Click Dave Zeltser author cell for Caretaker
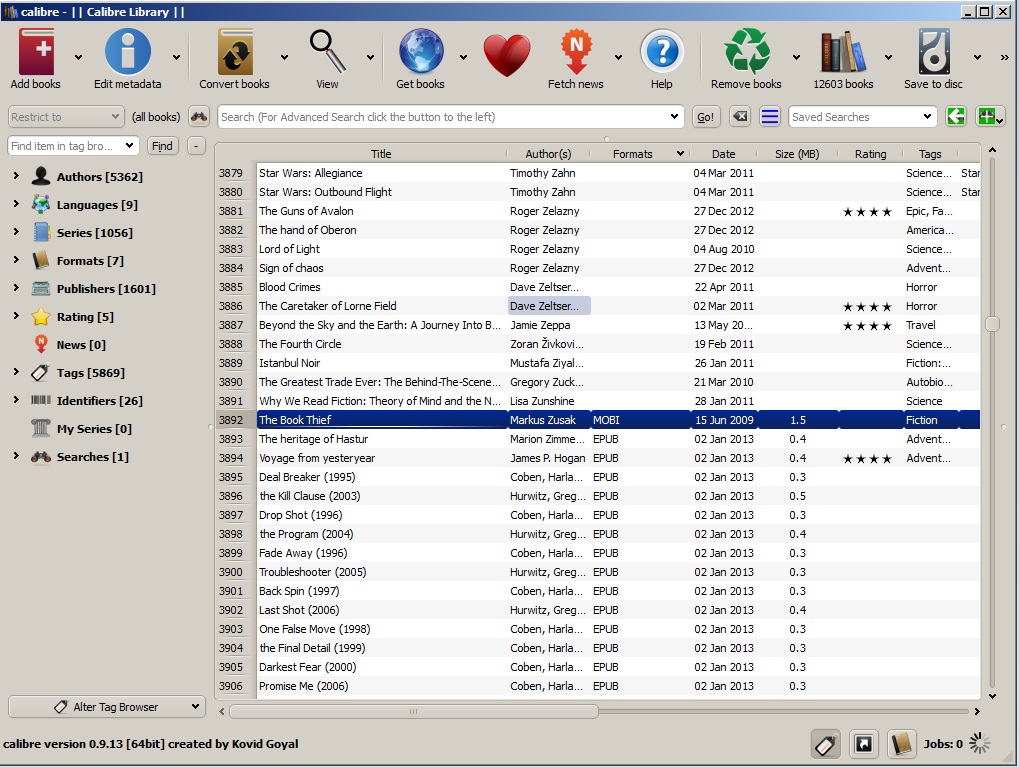Image resolution: width=1019 pixels, height=767 pixels. pos(548,306)
